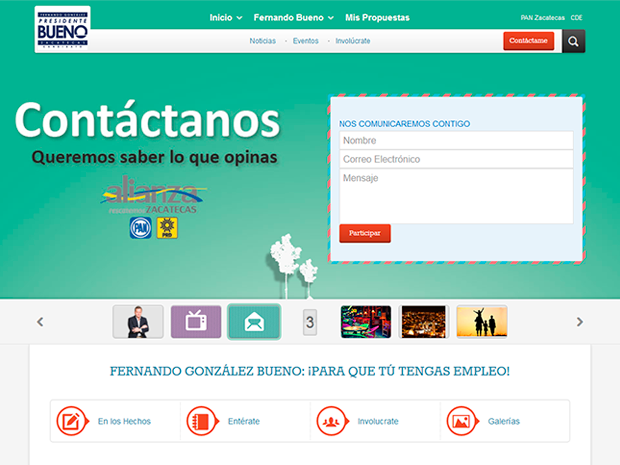620x465 pixels.
Task: Focus the Mensaje text area
Action: [x=456, y=196]
